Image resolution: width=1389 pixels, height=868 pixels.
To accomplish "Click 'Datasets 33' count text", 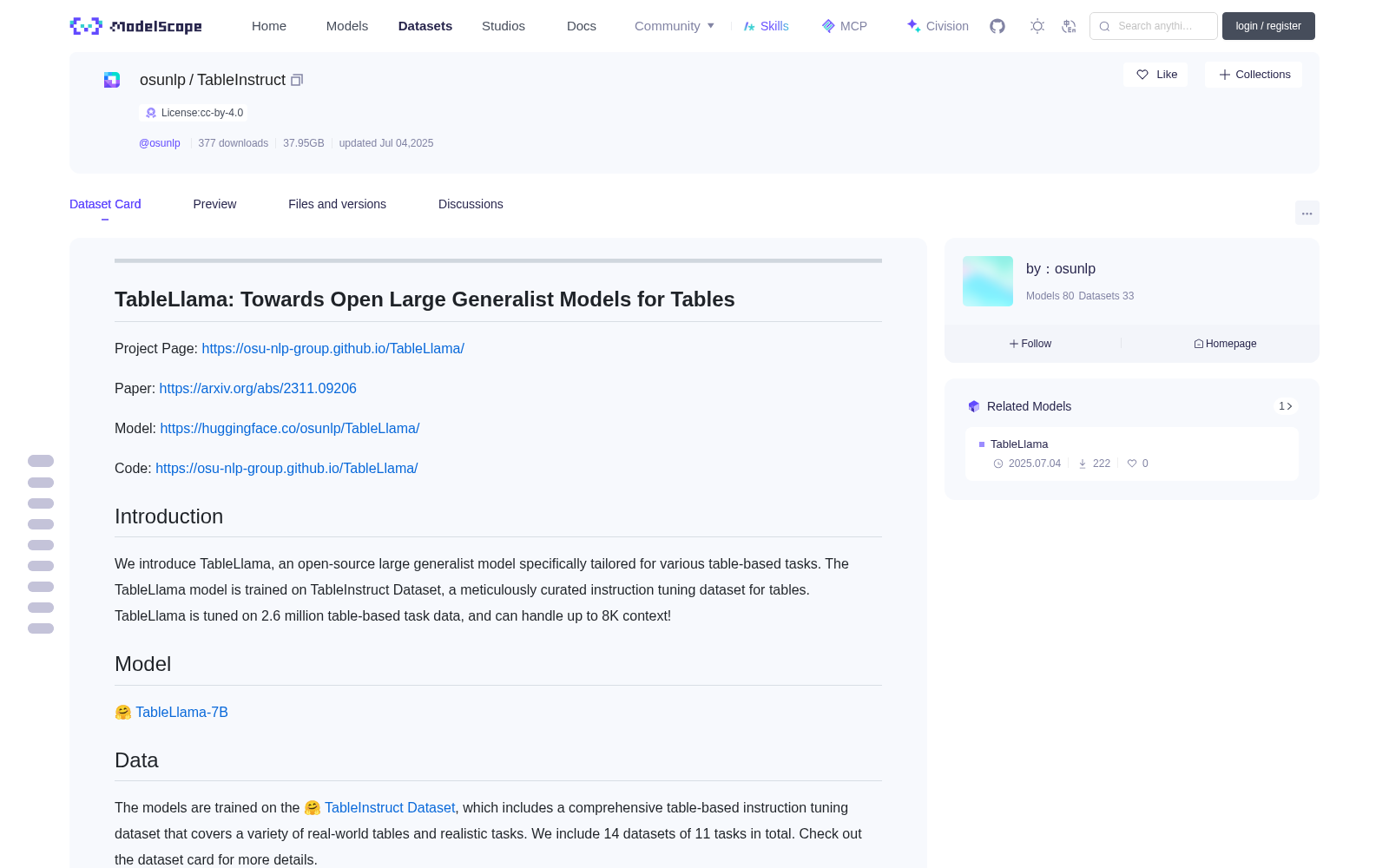I will pyautogui.click(x=1106, y=296).
